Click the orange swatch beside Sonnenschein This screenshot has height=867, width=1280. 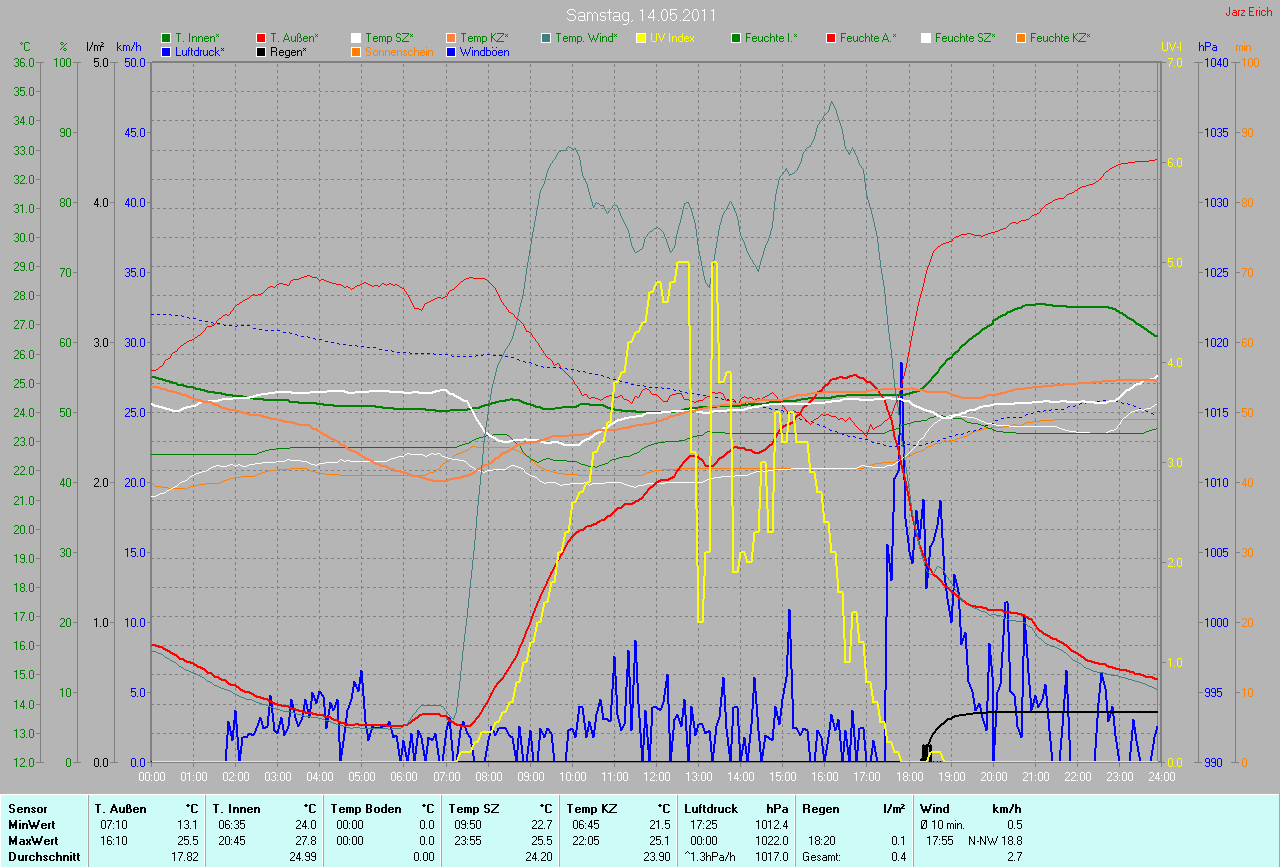(x=356, y=51)
